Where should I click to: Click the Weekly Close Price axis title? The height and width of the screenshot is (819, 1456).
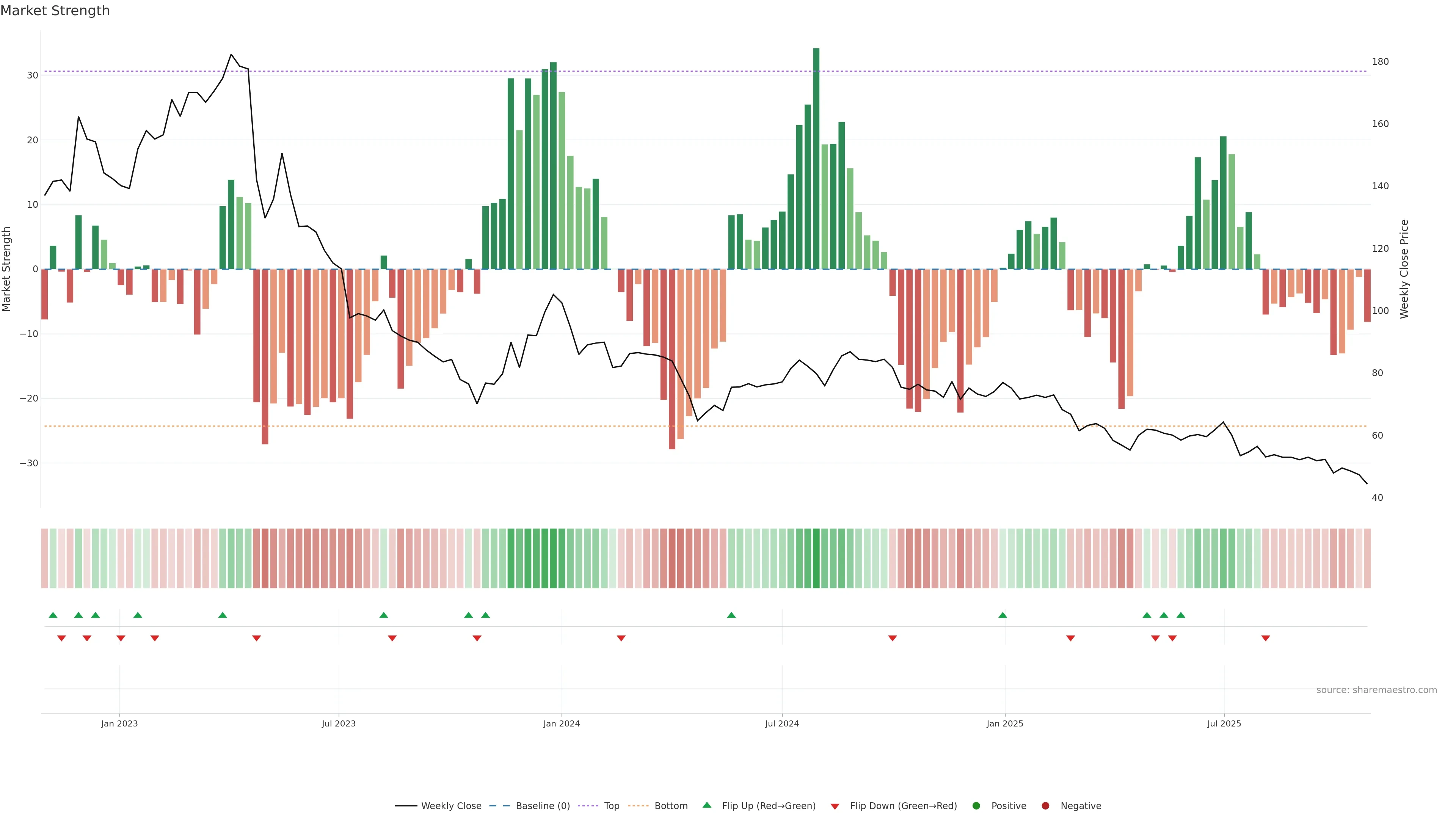[x=1404, y=269]
